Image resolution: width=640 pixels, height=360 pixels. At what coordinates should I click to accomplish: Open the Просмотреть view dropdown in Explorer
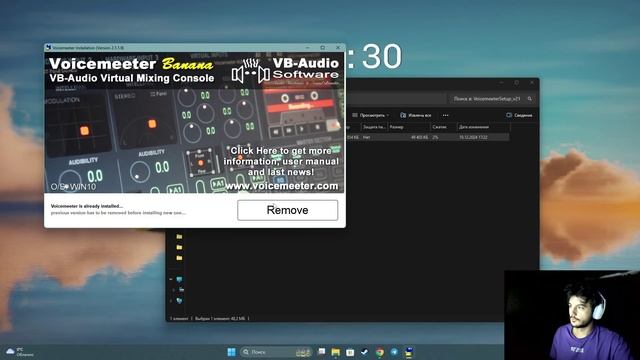371,116
